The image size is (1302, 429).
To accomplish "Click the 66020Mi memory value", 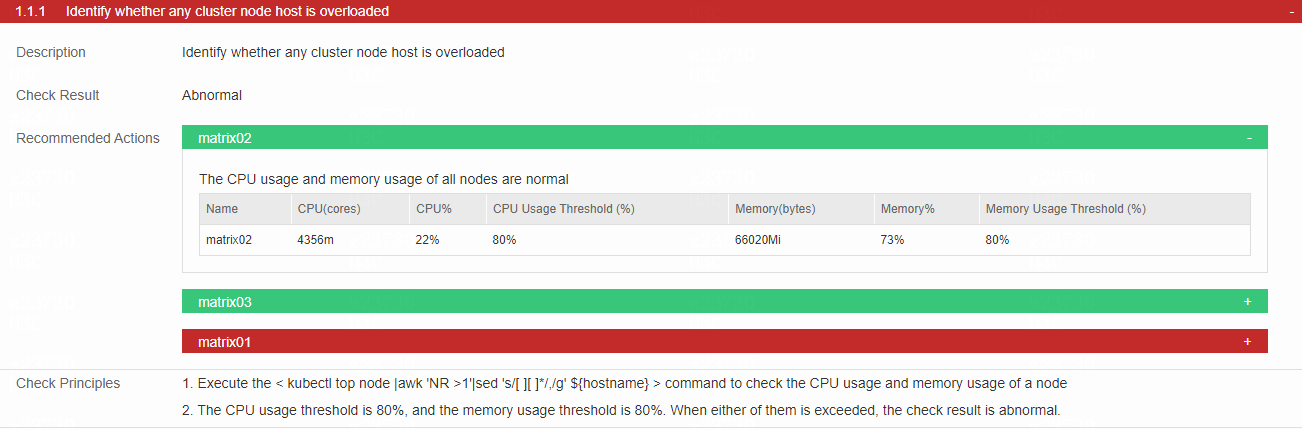I will 758,240.
